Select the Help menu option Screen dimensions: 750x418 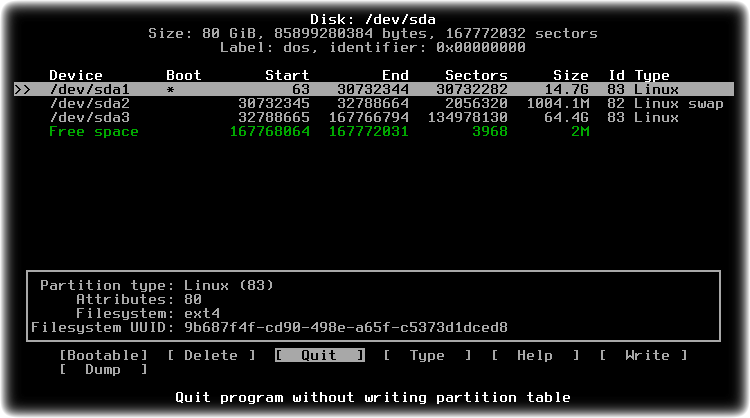535,355
